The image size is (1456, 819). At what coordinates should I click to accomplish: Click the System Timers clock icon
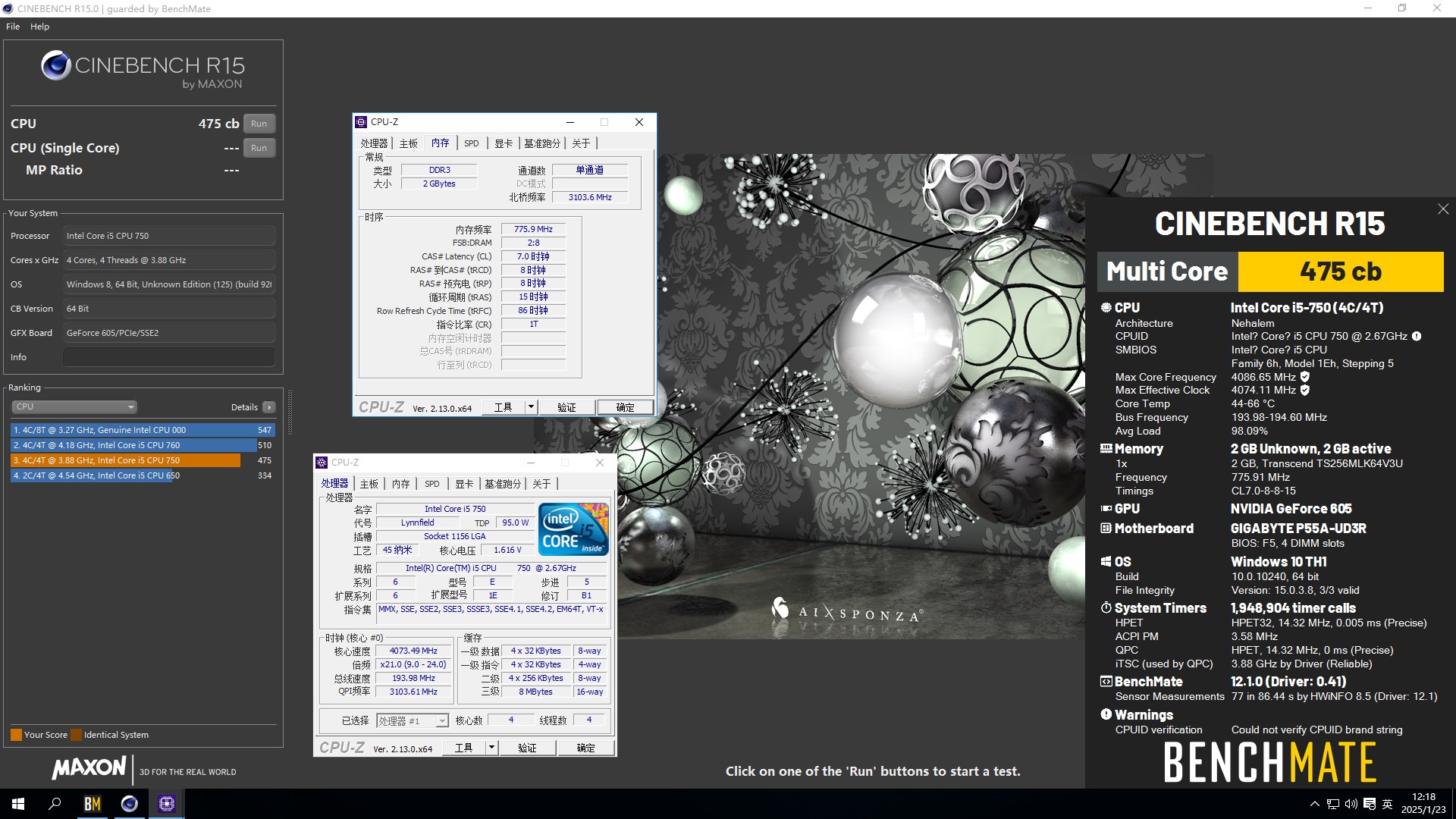(1106, 608)
